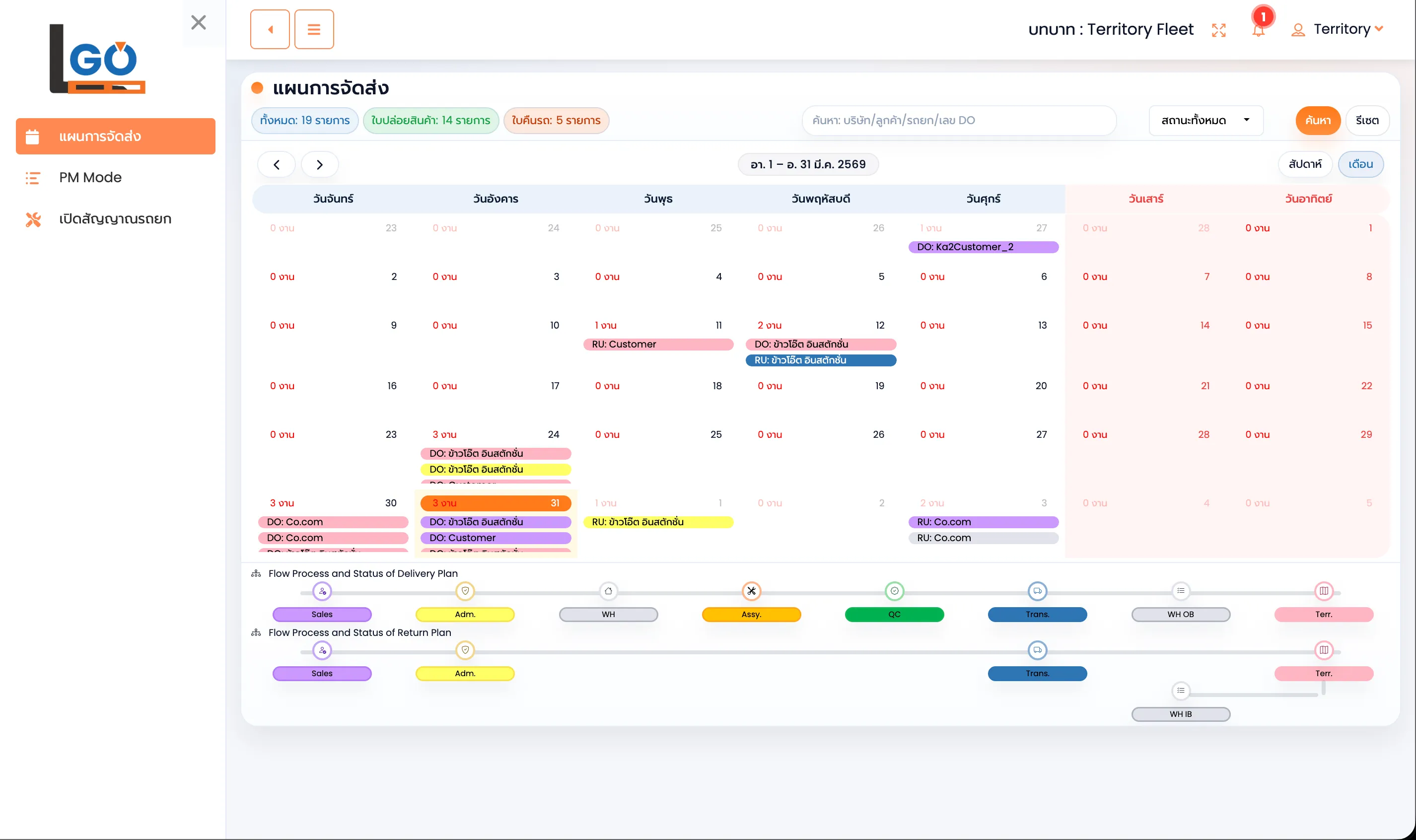Switch to สัปดาห์ week view
This screenshot has height=840, width=1416.
click(x=1306, y=164)
